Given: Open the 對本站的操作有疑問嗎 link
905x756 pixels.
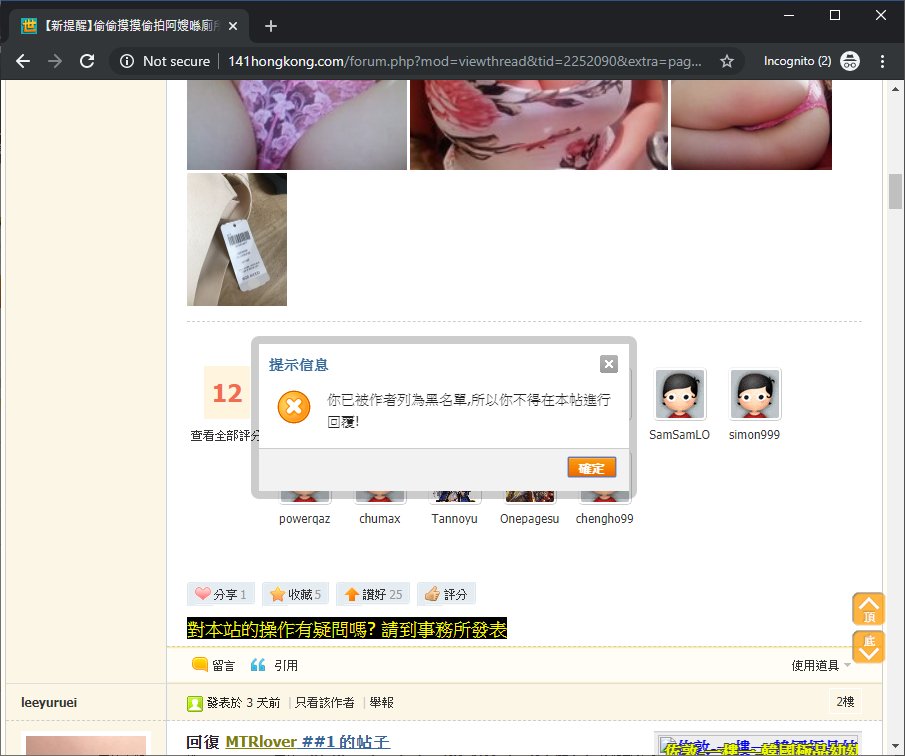Looking at the screenshot, I should click(347, 629).
